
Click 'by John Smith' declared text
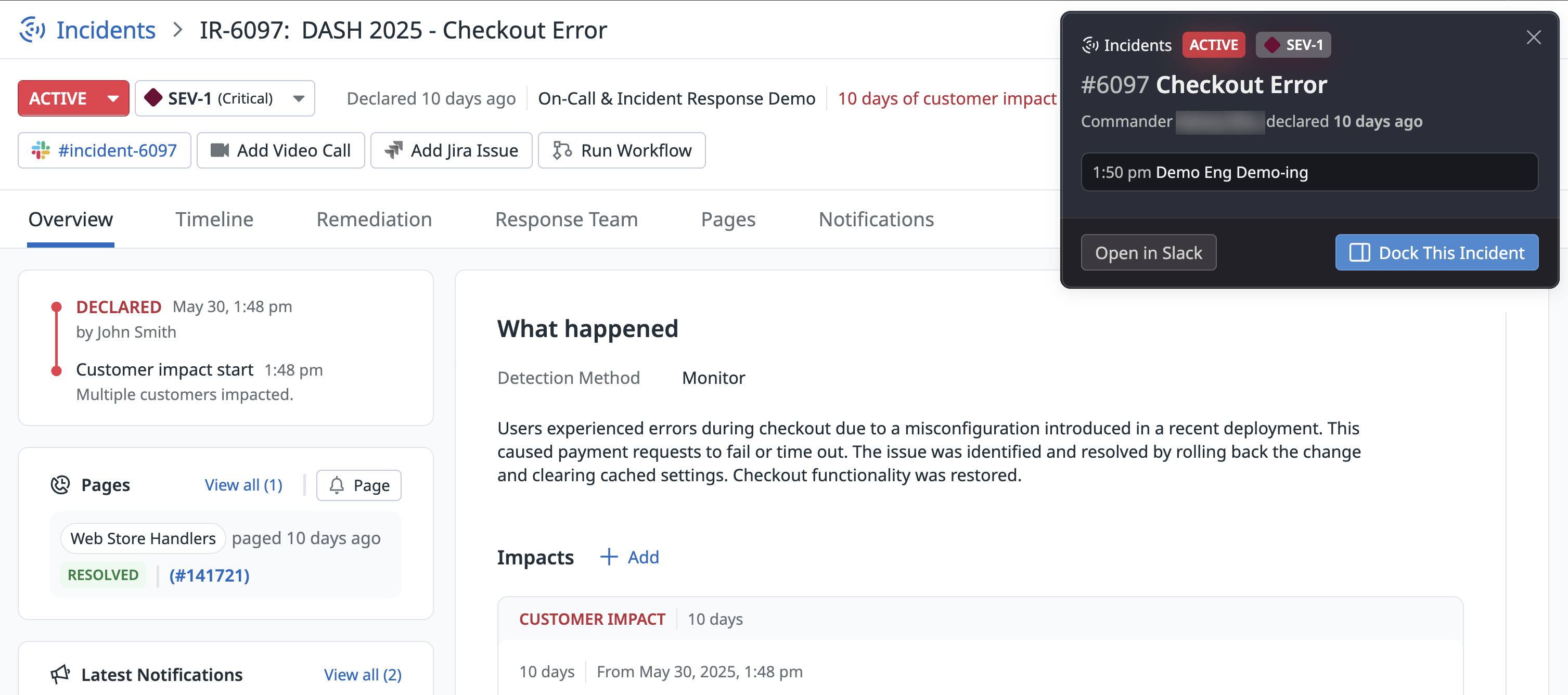126,332
